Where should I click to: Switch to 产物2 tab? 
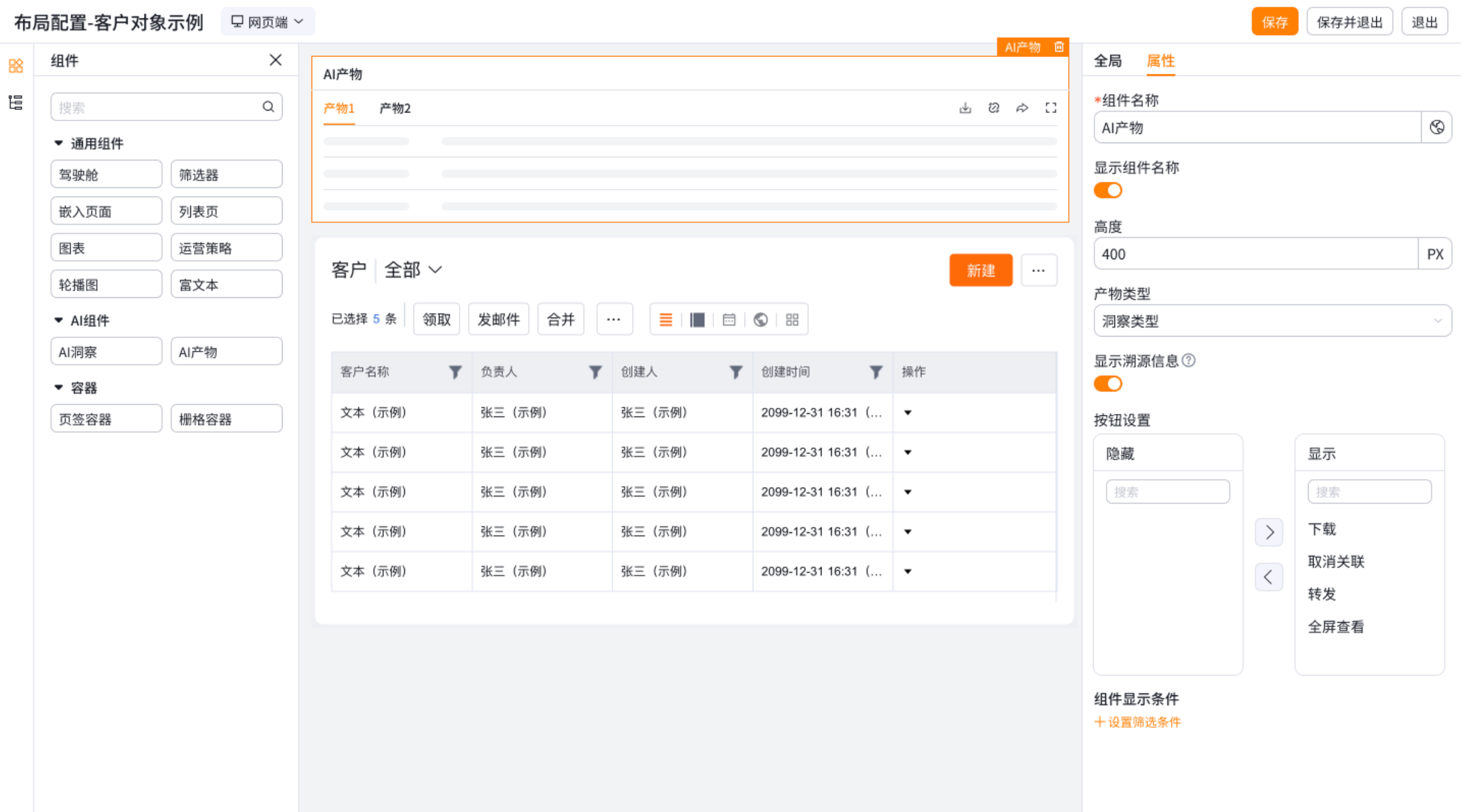[x=395, y=108]
